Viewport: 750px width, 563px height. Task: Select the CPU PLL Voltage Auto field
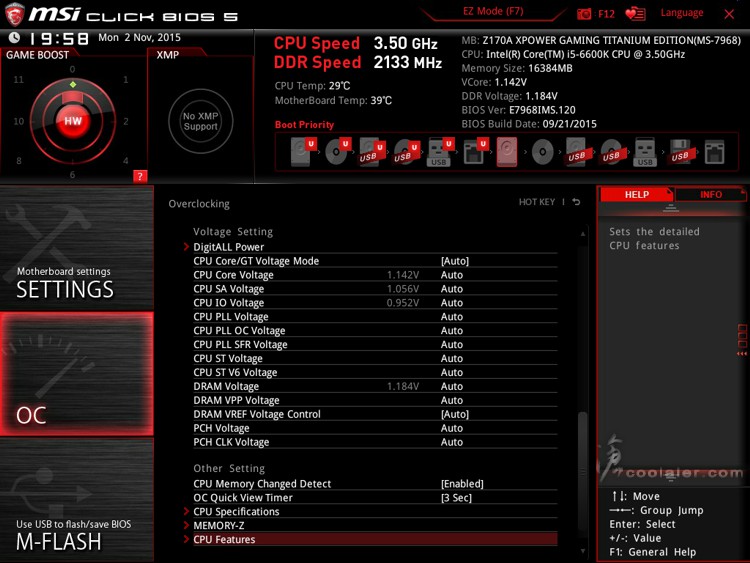452,317
